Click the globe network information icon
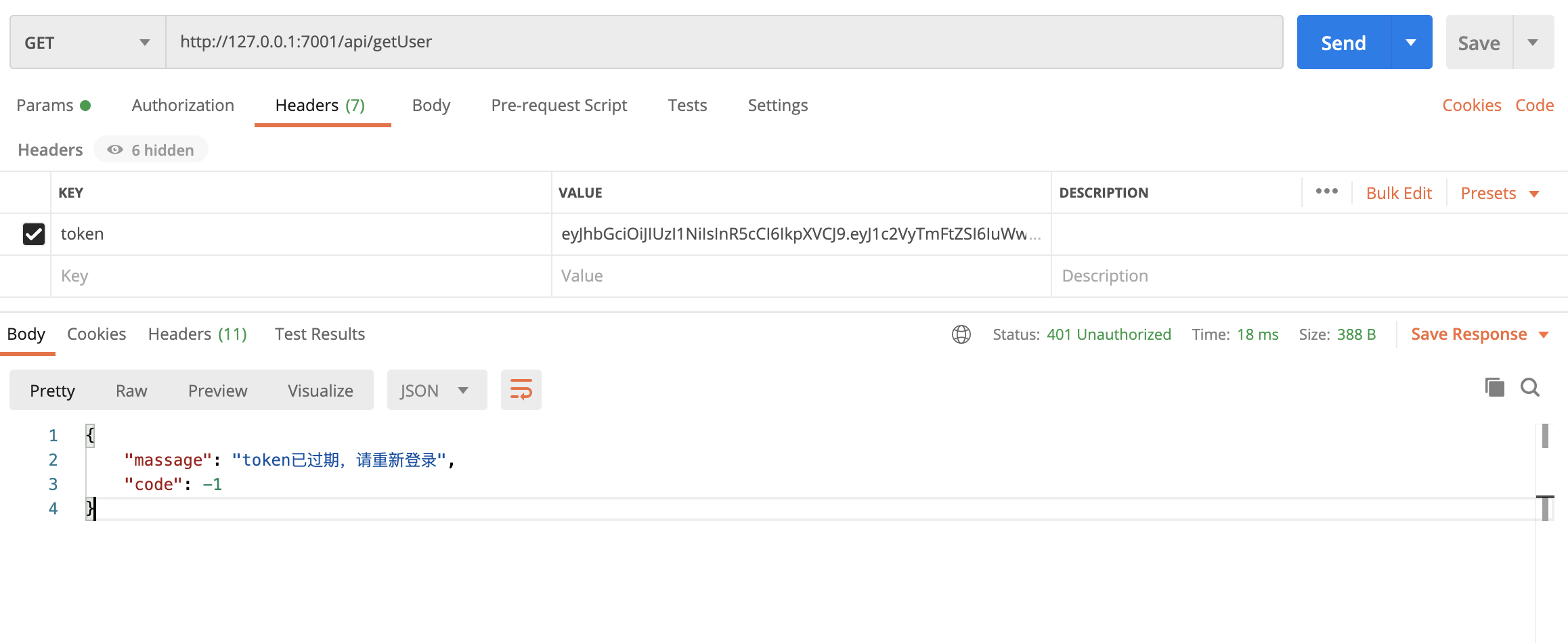Screen dimensions: 1568x643 (961, 334)
